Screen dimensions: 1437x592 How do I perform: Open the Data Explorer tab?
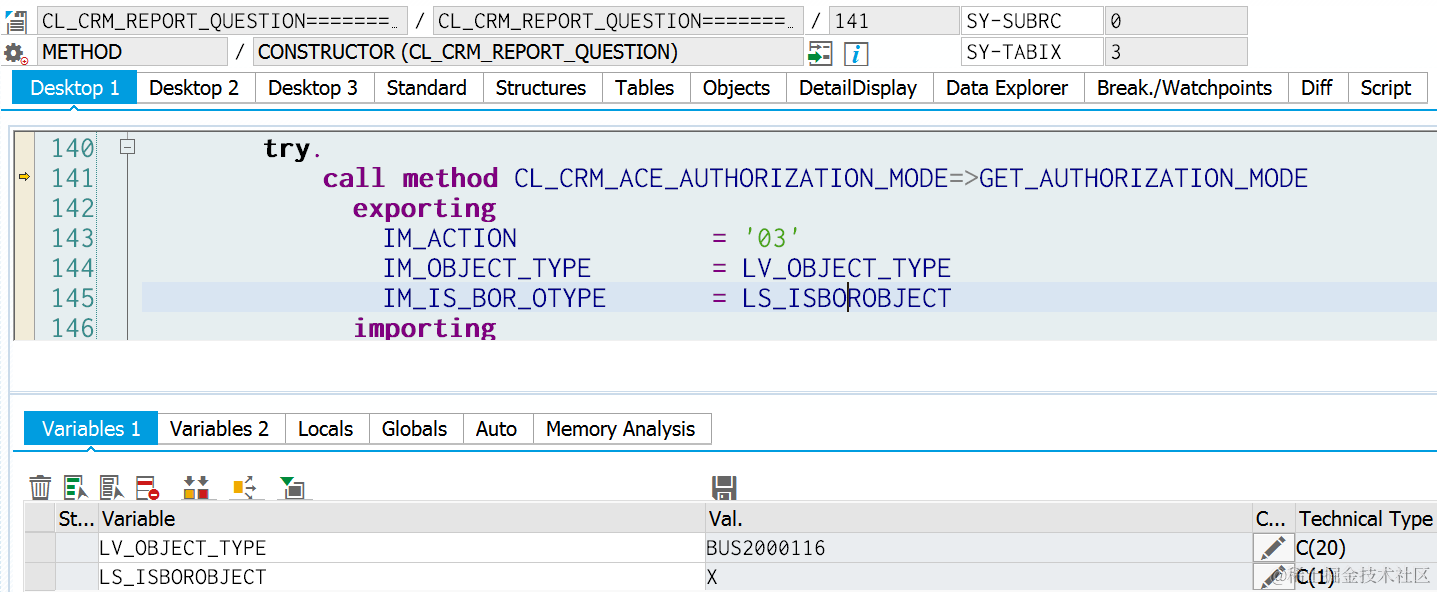1007,88
